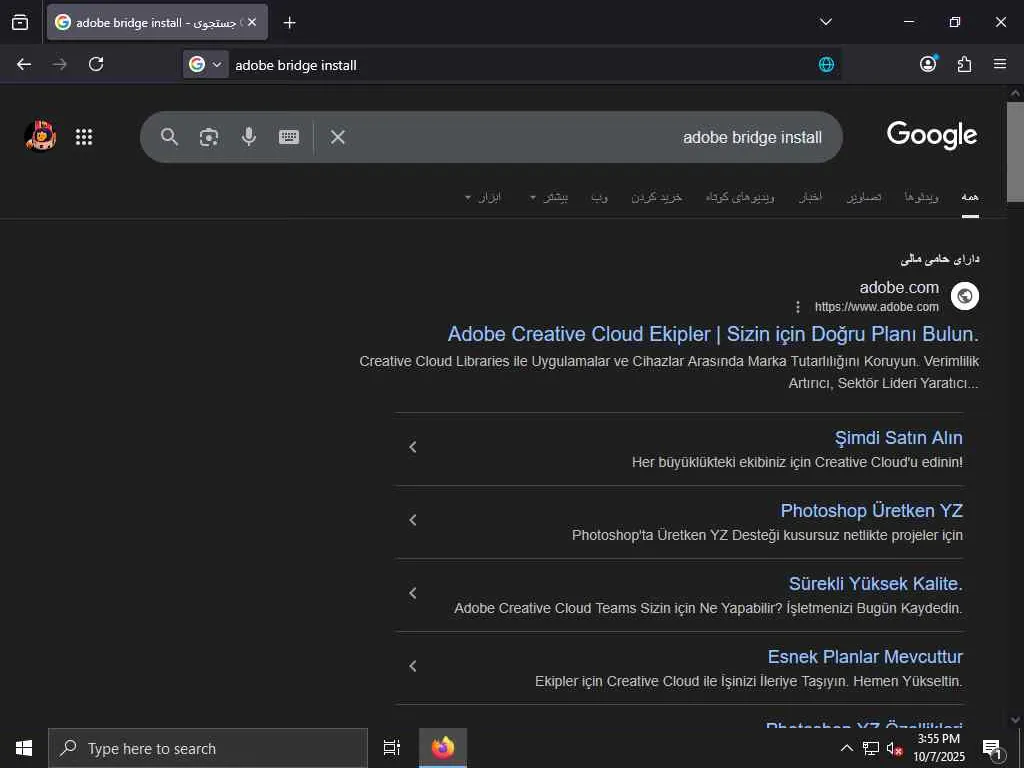Show hidden system tray icons
The height and width of the screenshot is (768, 1024).
coord(846,748)
